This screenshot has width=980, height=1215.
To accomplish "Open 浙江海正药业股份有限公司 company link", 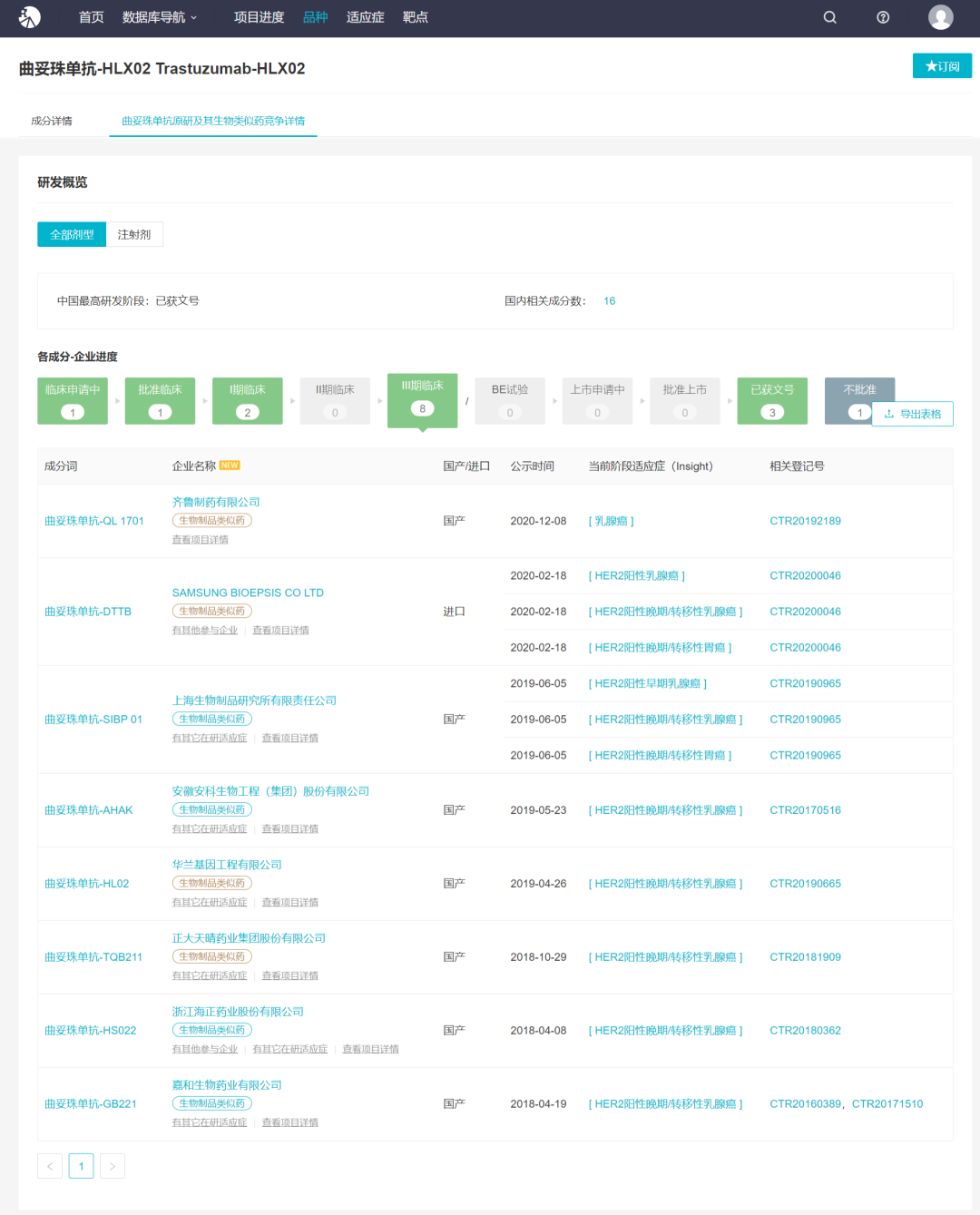I will coord(238,1012).
